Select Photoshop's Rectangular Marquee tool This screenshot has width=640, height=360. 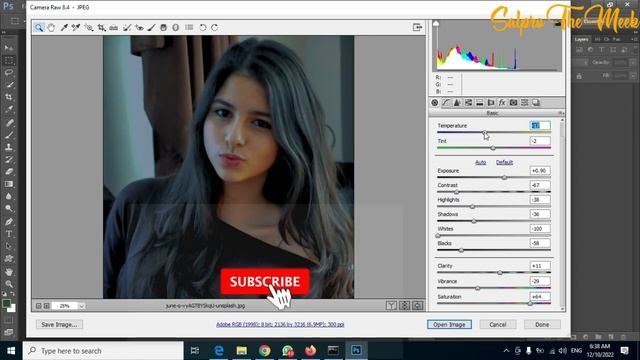[9, 60]
